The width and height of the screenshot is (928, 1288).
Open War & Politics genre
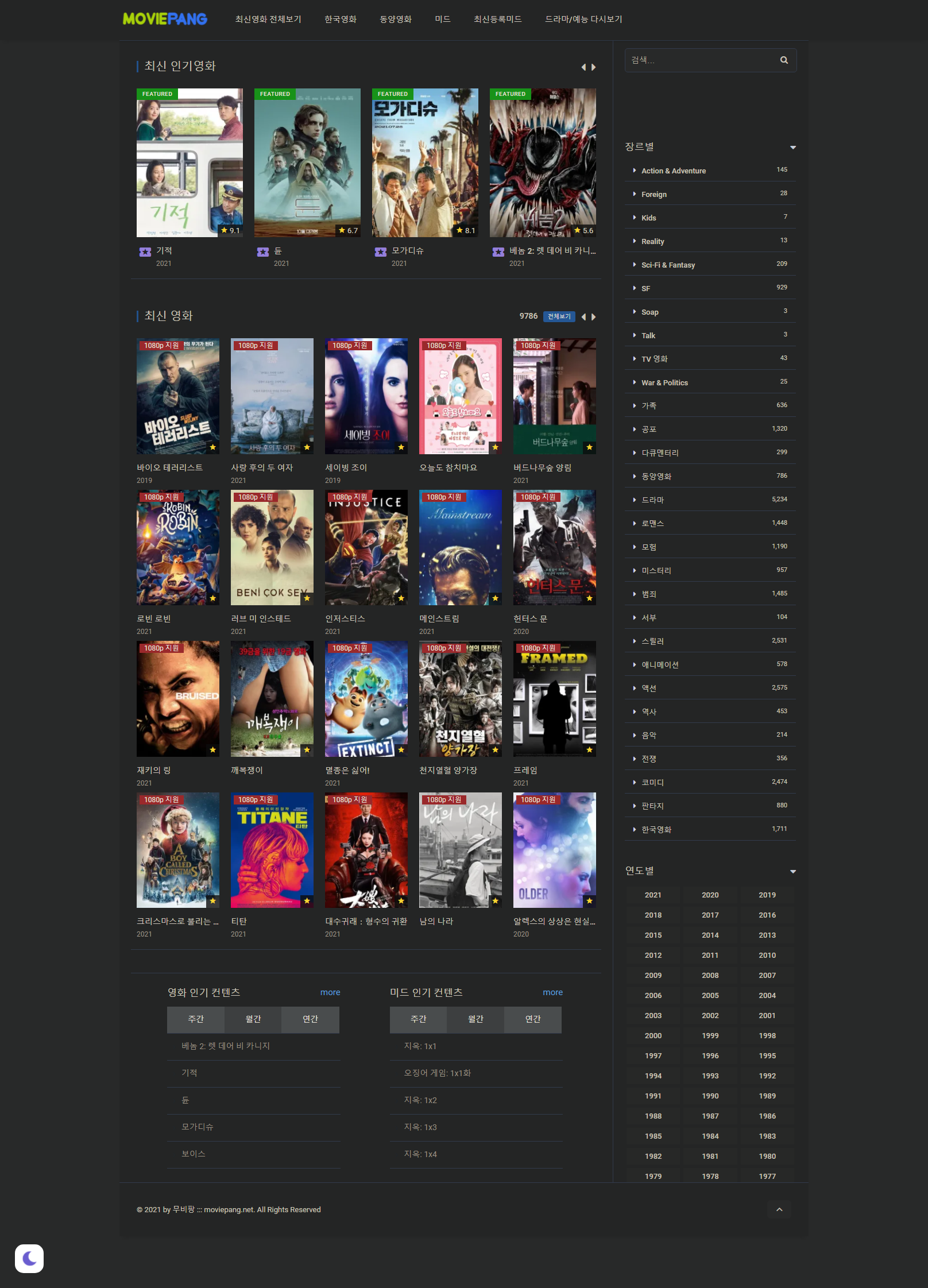664,382
